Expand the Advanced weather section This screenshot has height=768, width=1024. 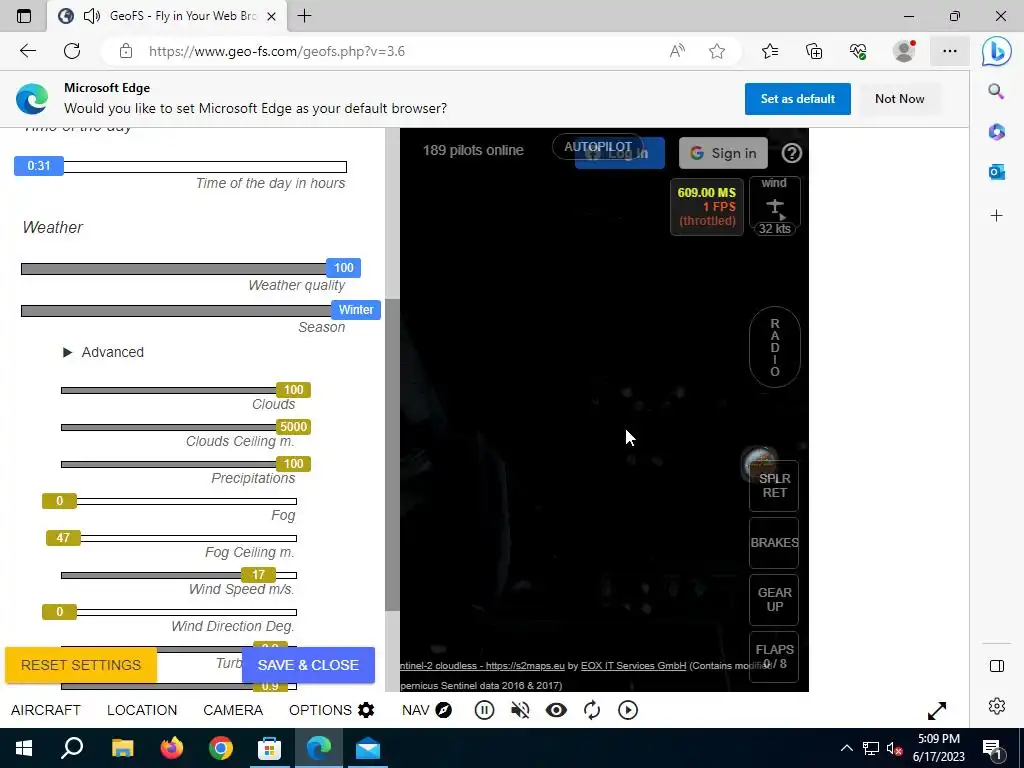tap(104, 352)
